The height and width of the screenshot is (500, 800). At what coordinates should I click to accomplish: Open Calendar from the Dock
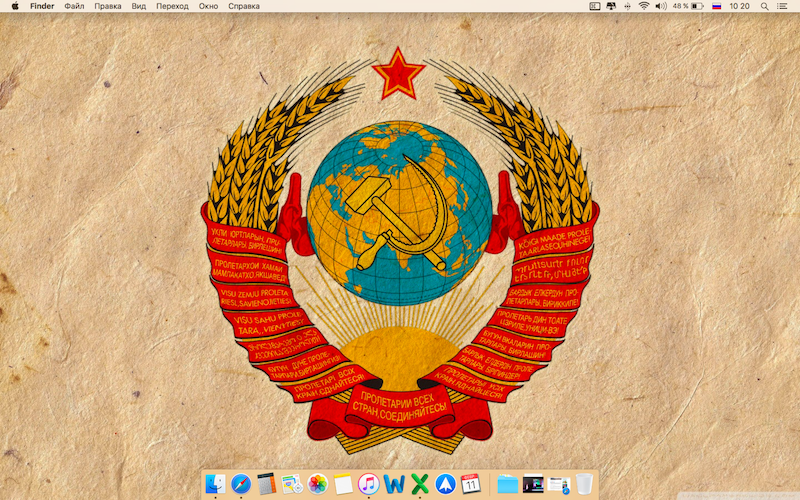coord(470,483)
